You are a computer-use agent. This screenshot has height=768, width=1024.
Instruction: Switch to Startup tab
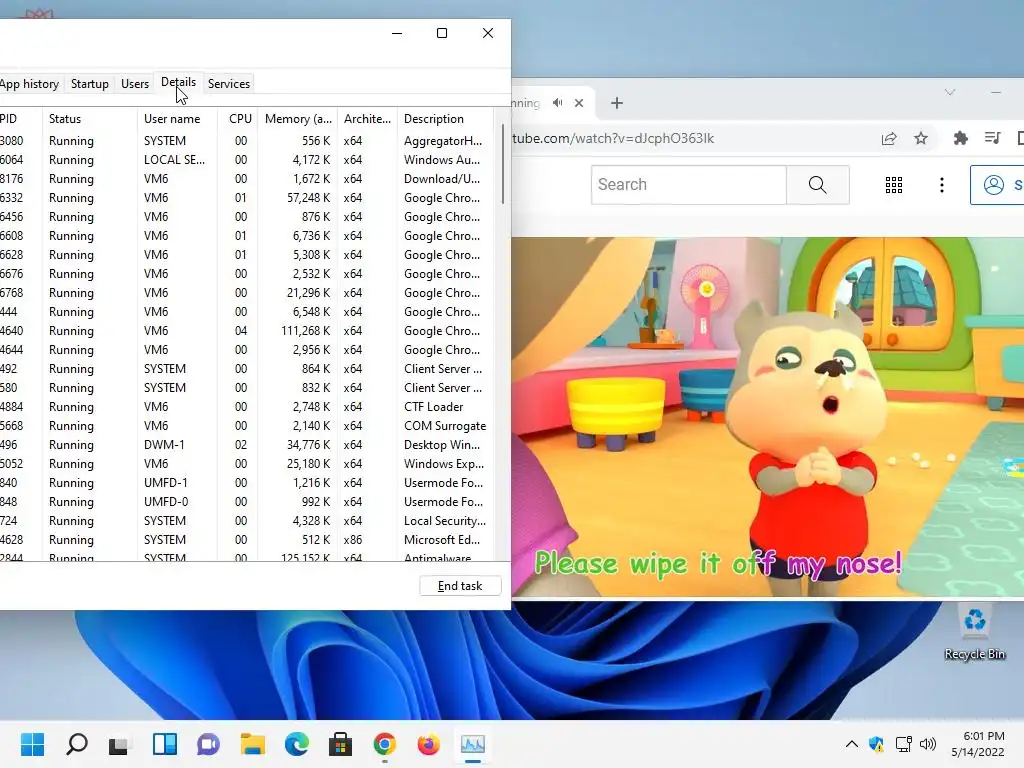coord(89,84)
